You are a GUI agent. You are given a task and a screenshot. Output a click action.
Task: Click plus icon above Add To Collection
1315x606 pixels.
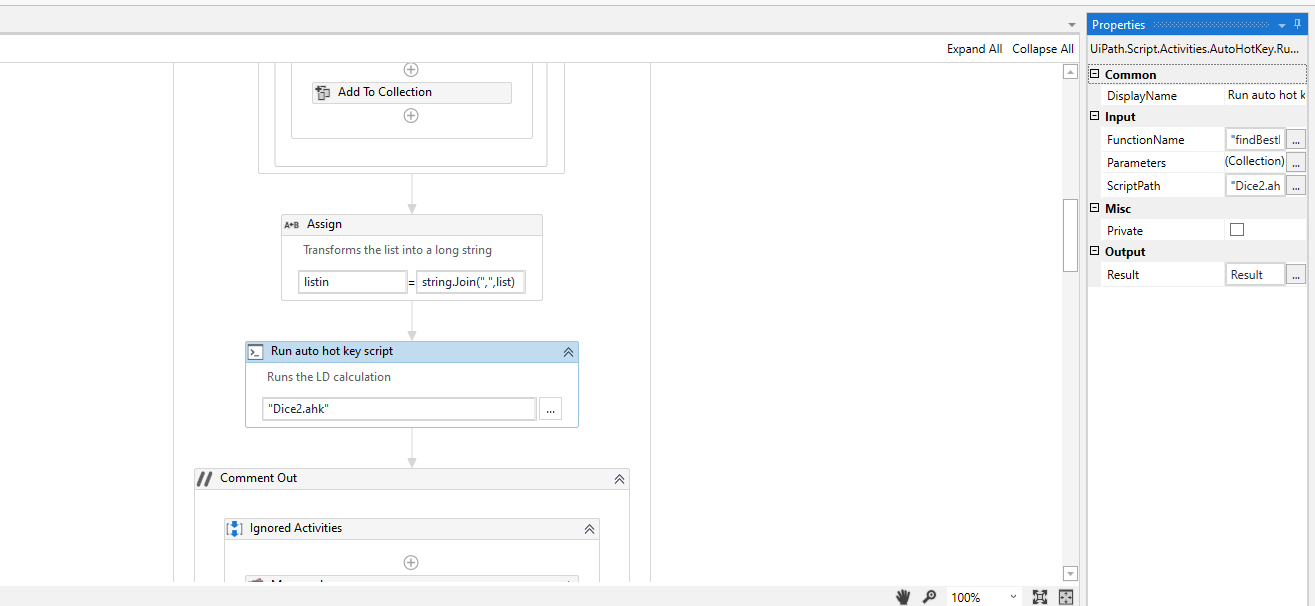pos(411,69)
